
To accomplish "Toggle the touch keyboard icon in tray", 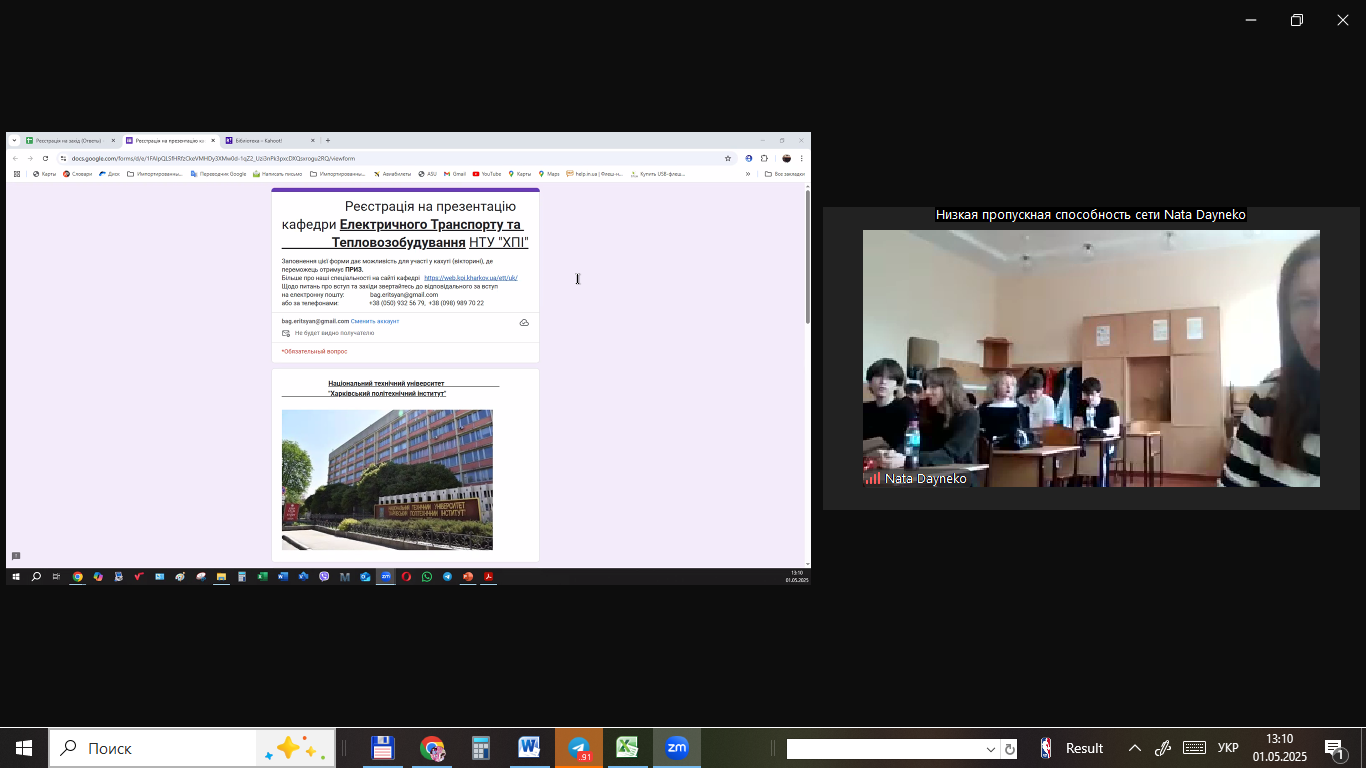I will click(1194, 748).
